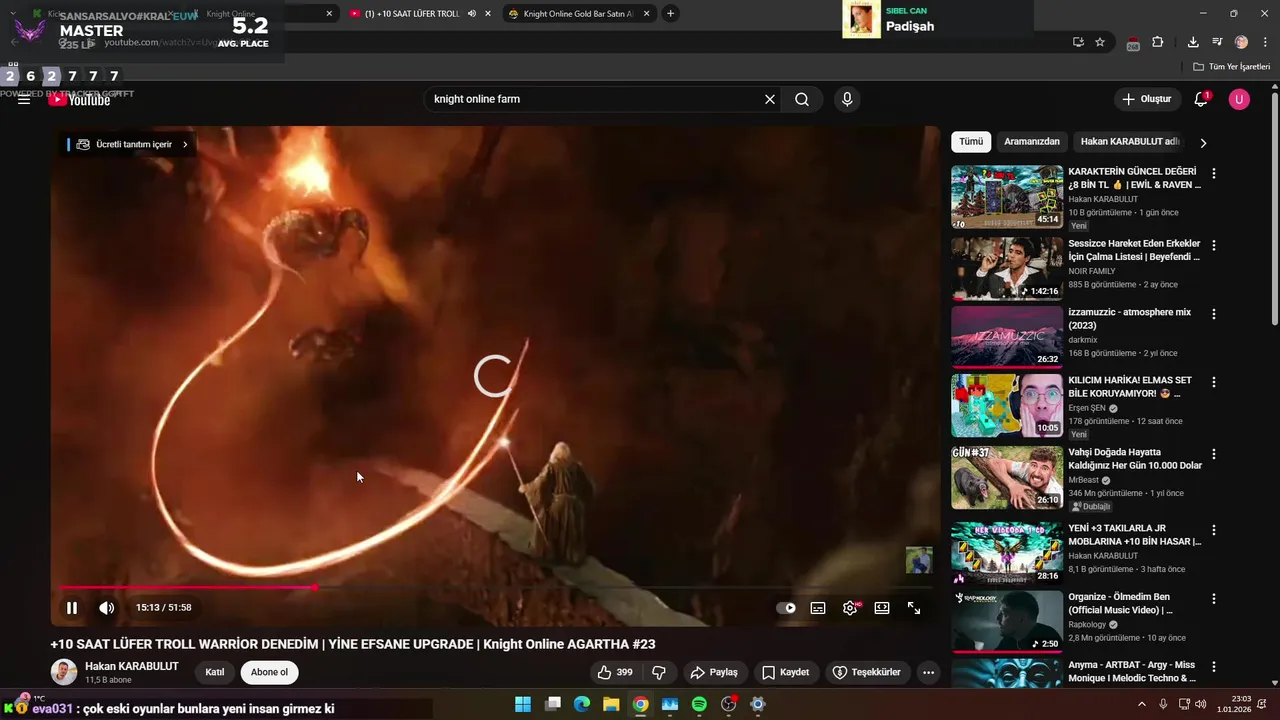This screenshot has width=1280, height=720.
Task: Open 'izzamuzzic - atmosphere mix (2023)' title
Action: click(1130, 319)
